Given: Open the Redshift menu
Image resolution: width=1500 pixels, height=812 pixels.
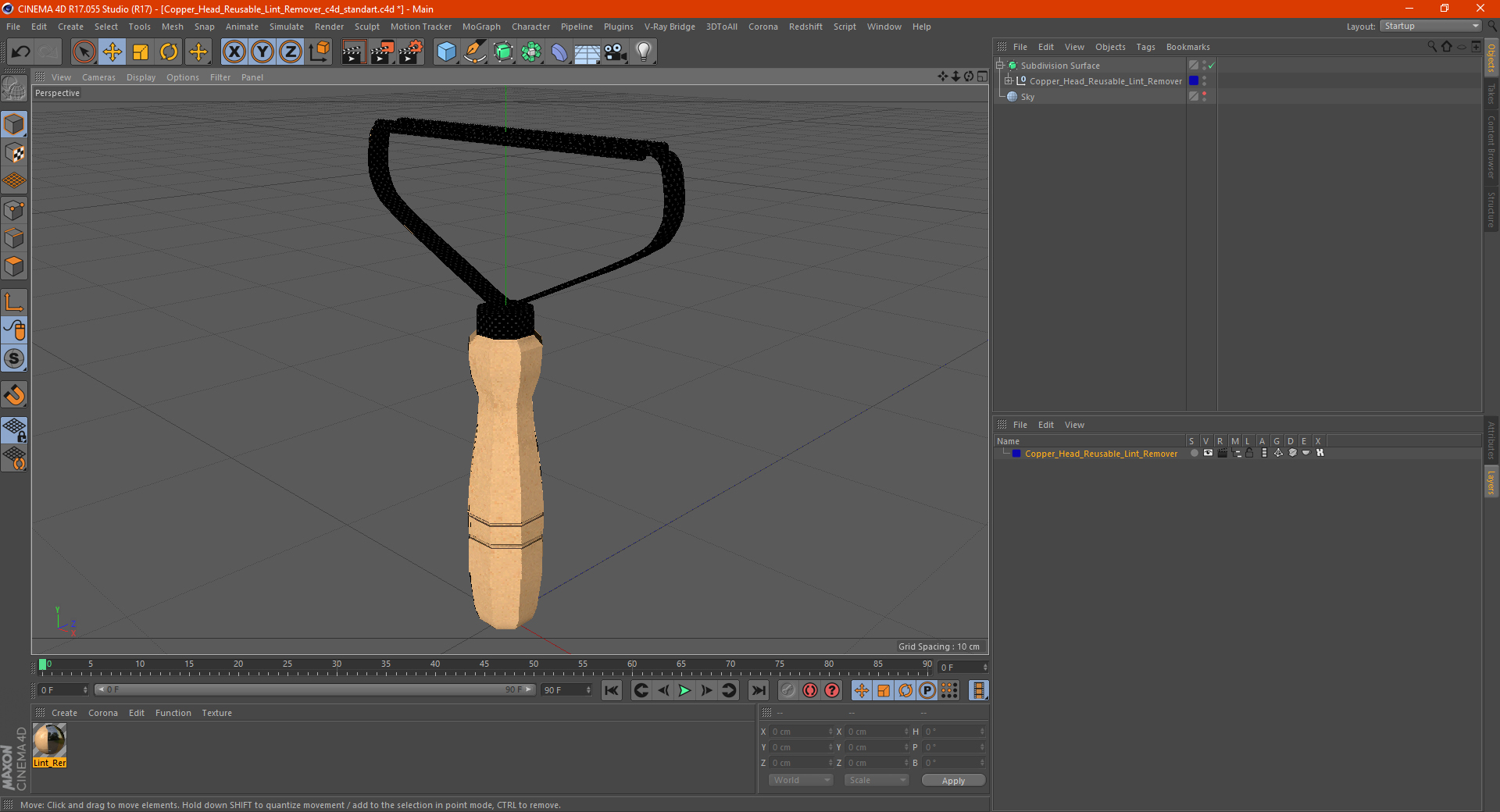Looking at the screenshot, I should [x=805, y=27].
